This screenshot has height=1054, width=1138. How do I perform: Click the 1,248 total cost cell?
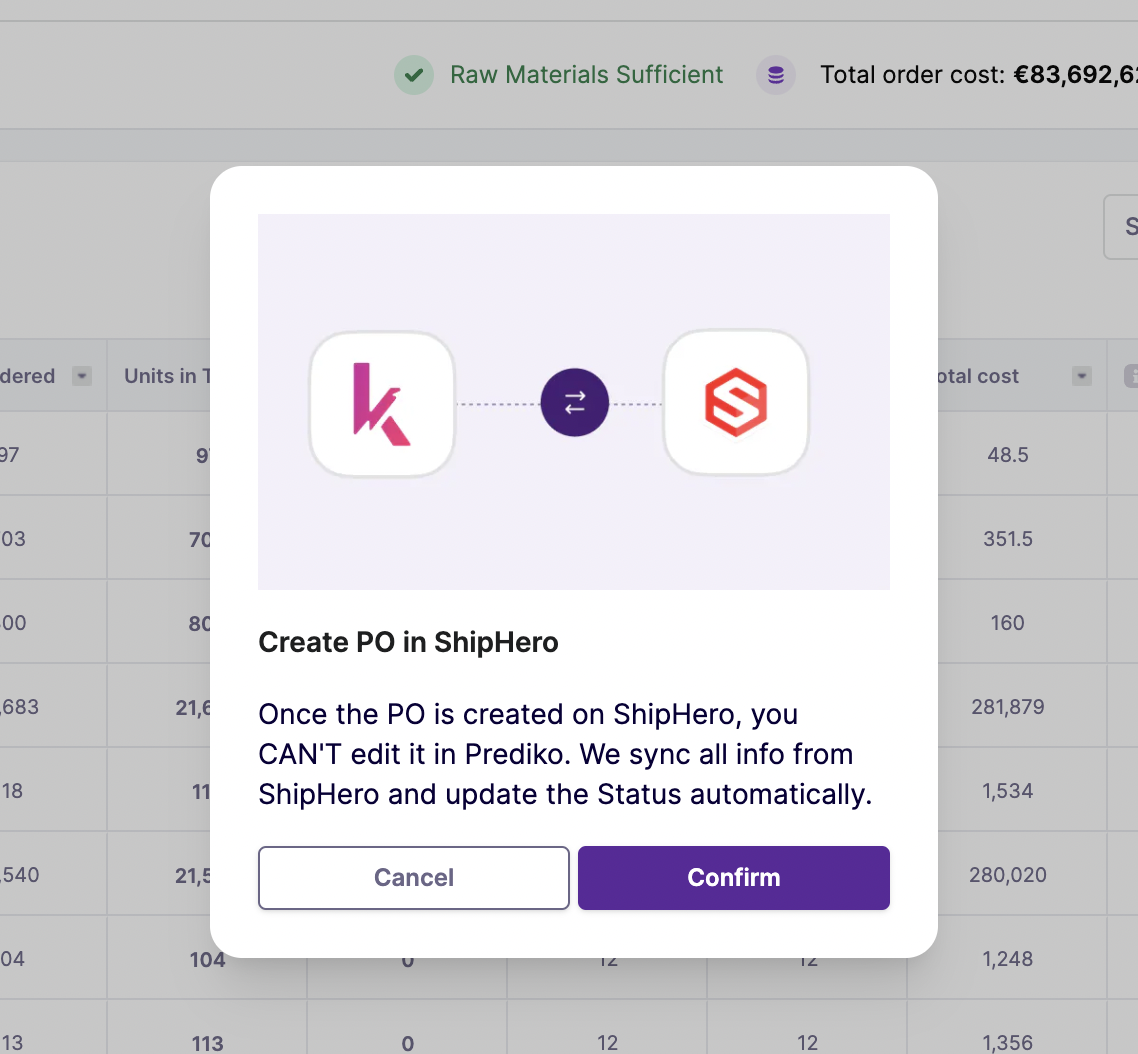click(1007, 959)
